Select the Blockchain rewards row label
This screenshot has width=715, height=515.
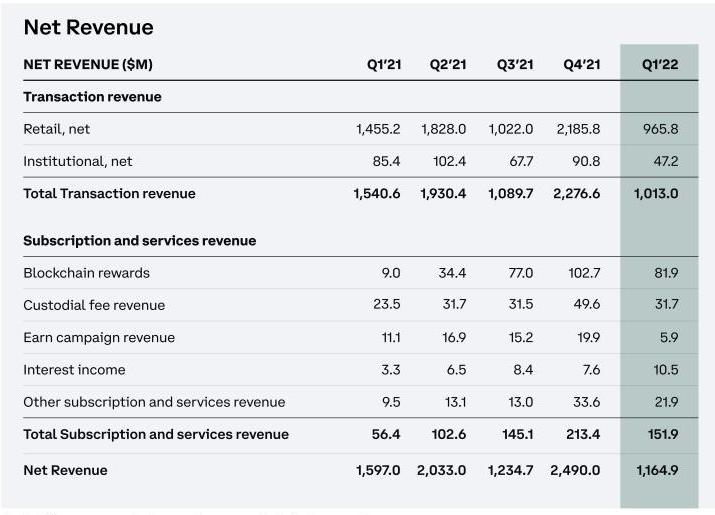(x=86, y=273)
